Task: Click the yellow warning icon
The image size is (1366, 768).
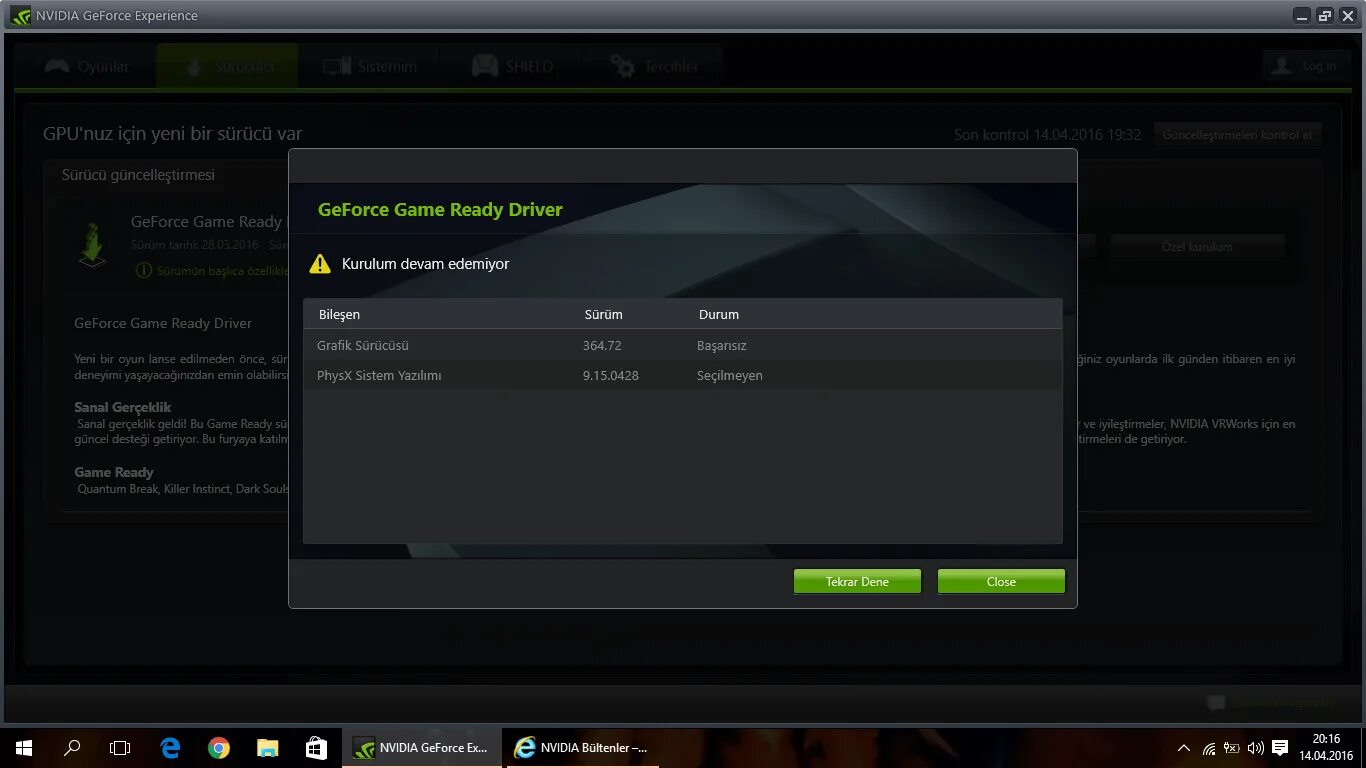Action: click(x=320, y=264)
